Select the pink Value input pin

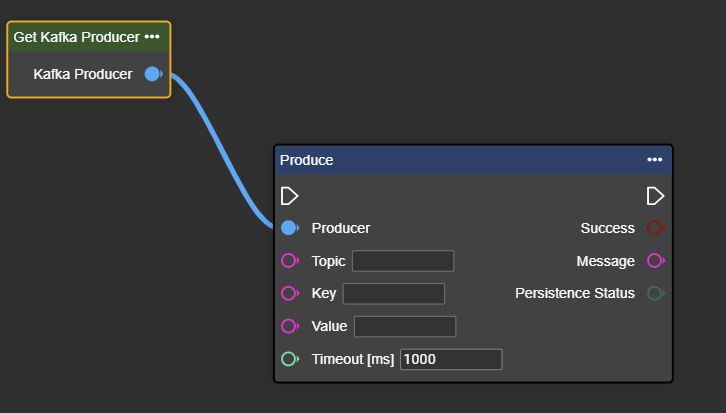coord(289,326)
